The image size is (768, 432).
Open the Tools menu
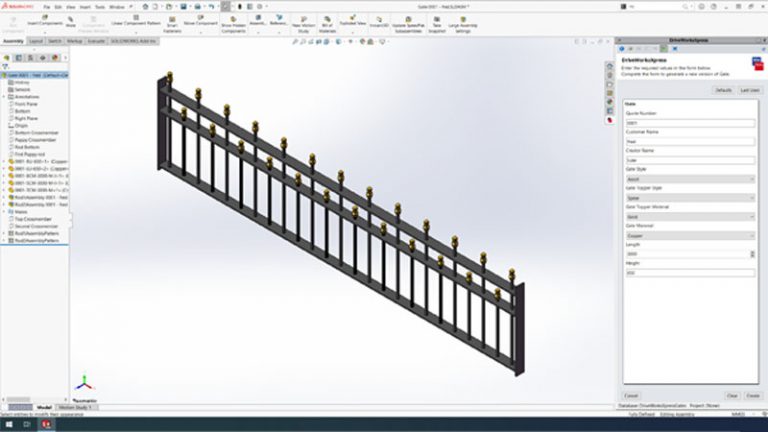pos(99,6)
